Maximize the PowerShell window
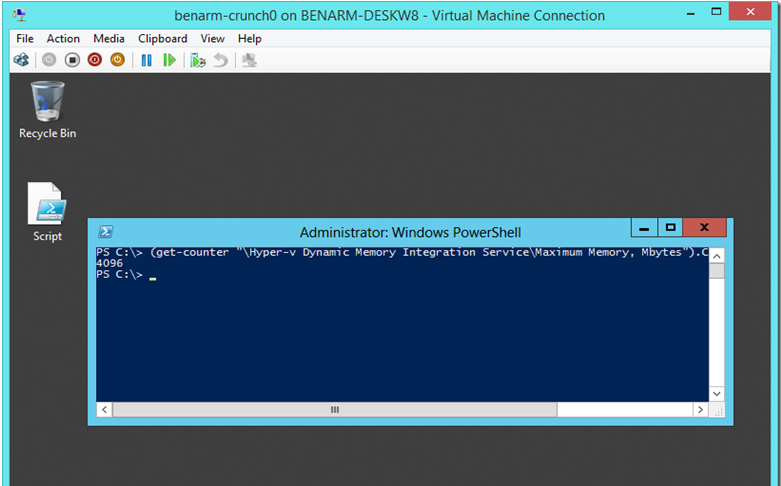Screen dimensions: 781x486 [671, 228]
